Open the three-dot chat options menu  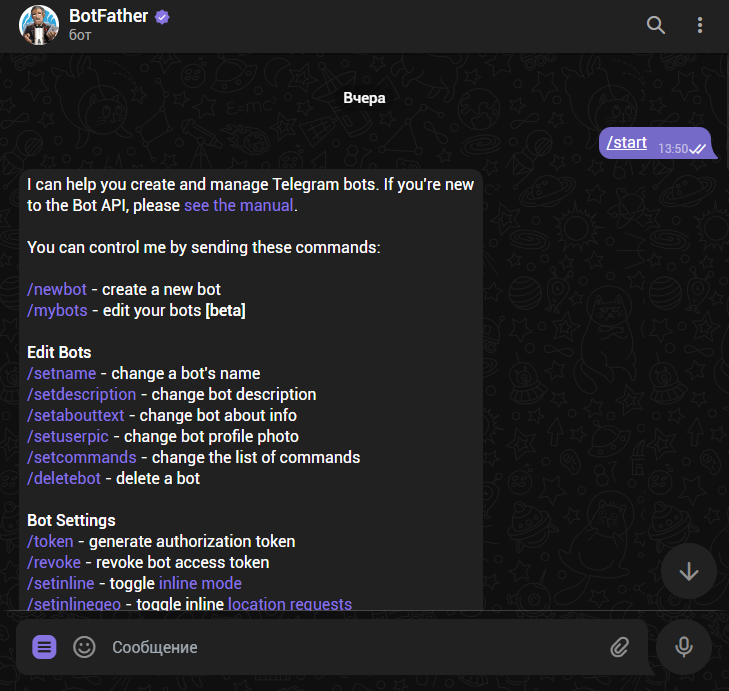698,25
